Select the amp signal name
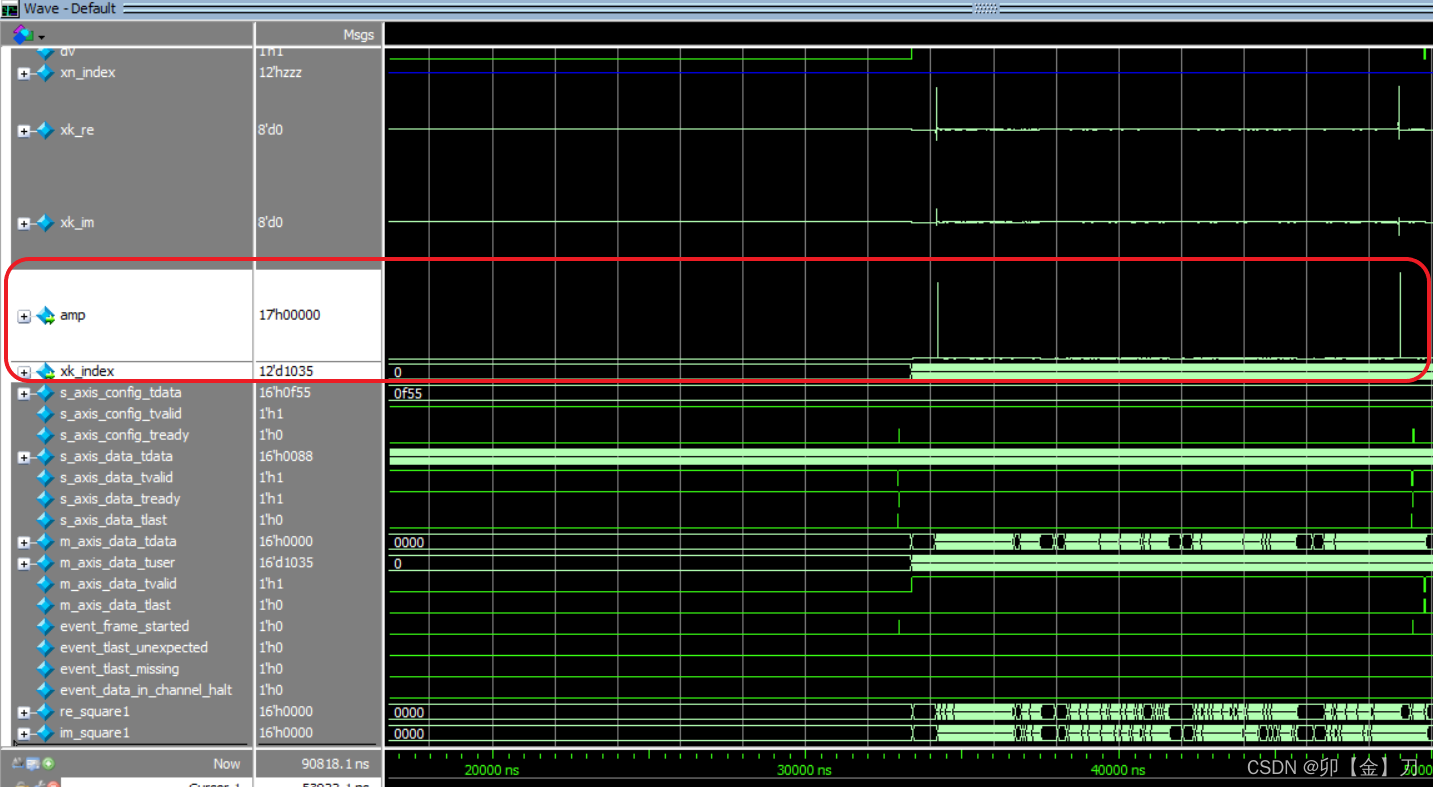Viewport: 1433px width, 787px height. click(x=73, y=315)
